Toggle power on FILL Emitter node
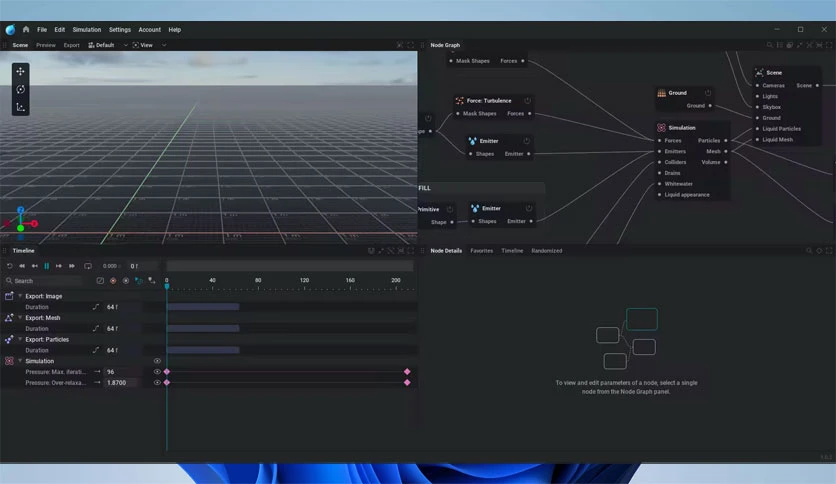 pyautogui.click(x=529, y=208)
